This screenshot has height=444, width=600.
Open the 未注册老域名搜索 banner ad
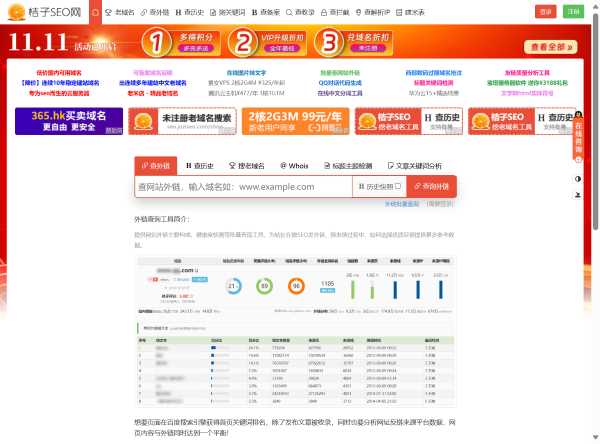(x=182, y=121)
